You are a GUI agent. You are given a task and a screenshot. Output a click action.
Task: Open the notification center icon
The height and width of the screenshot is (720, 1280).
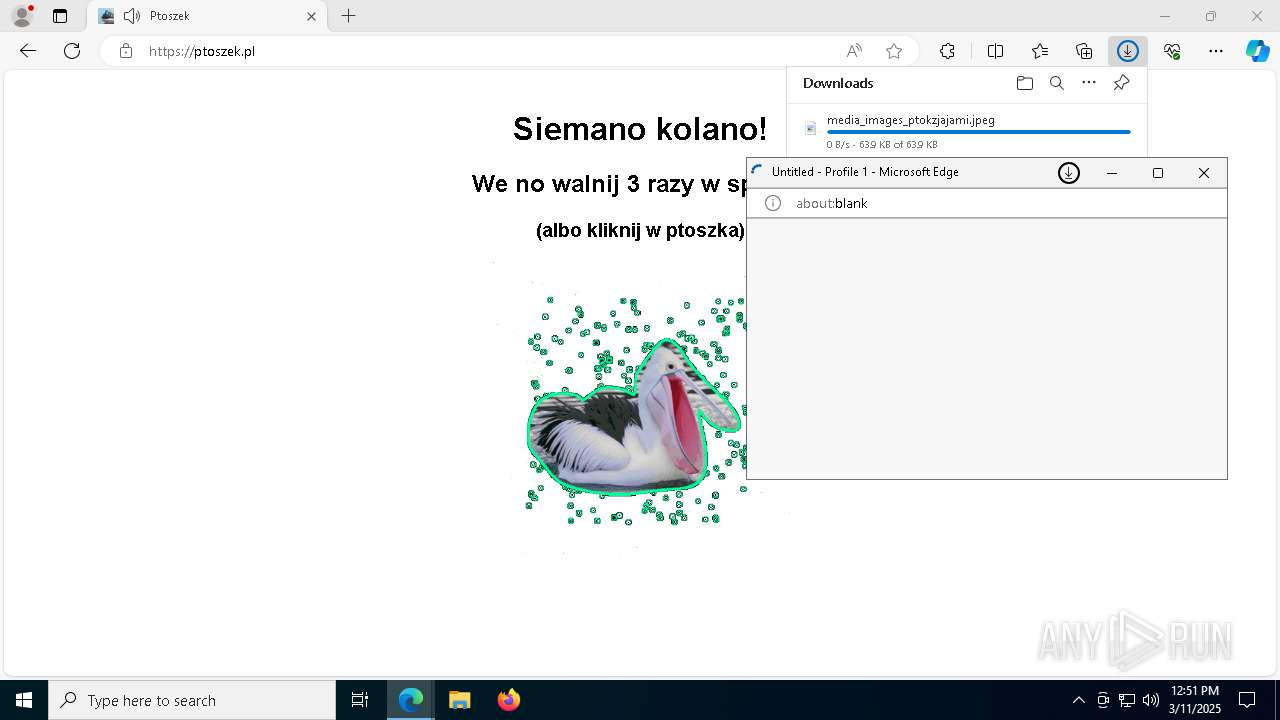1247,700
